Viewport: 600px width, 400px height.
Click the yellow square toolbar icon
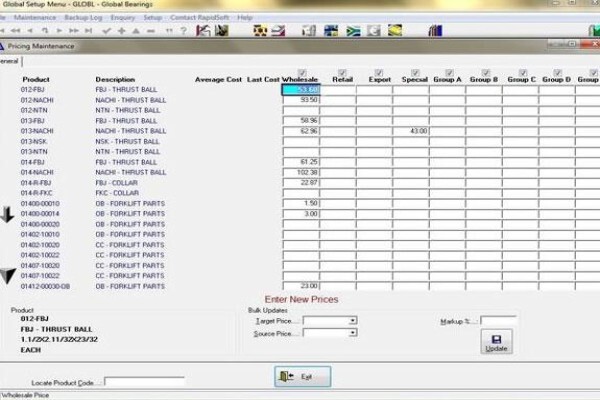coord(395,30)
